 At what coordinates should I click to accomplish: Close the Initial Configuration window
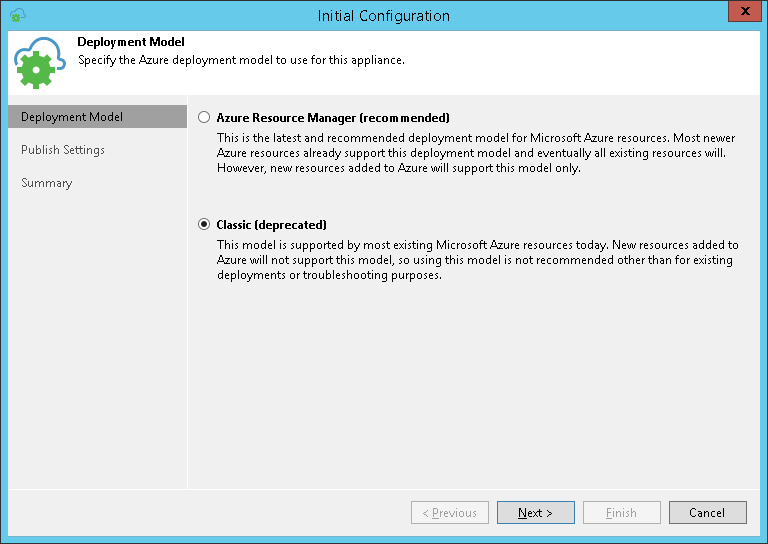(x=741, y=12)
